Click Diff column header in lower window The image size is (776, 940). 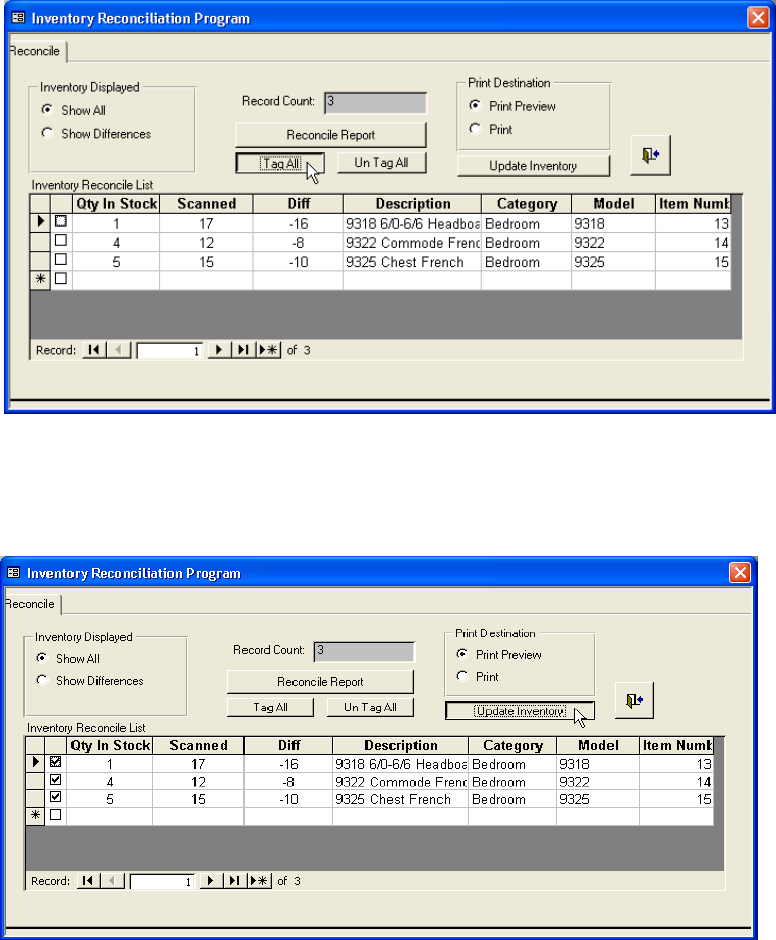(288, 745)
